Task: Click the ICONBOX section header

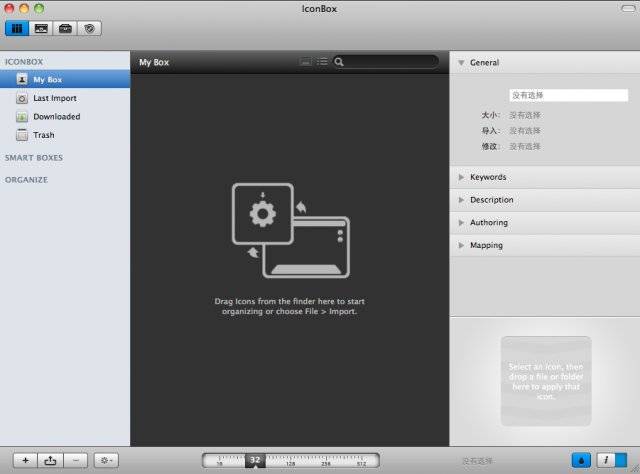Action: (x=24, y=62)
